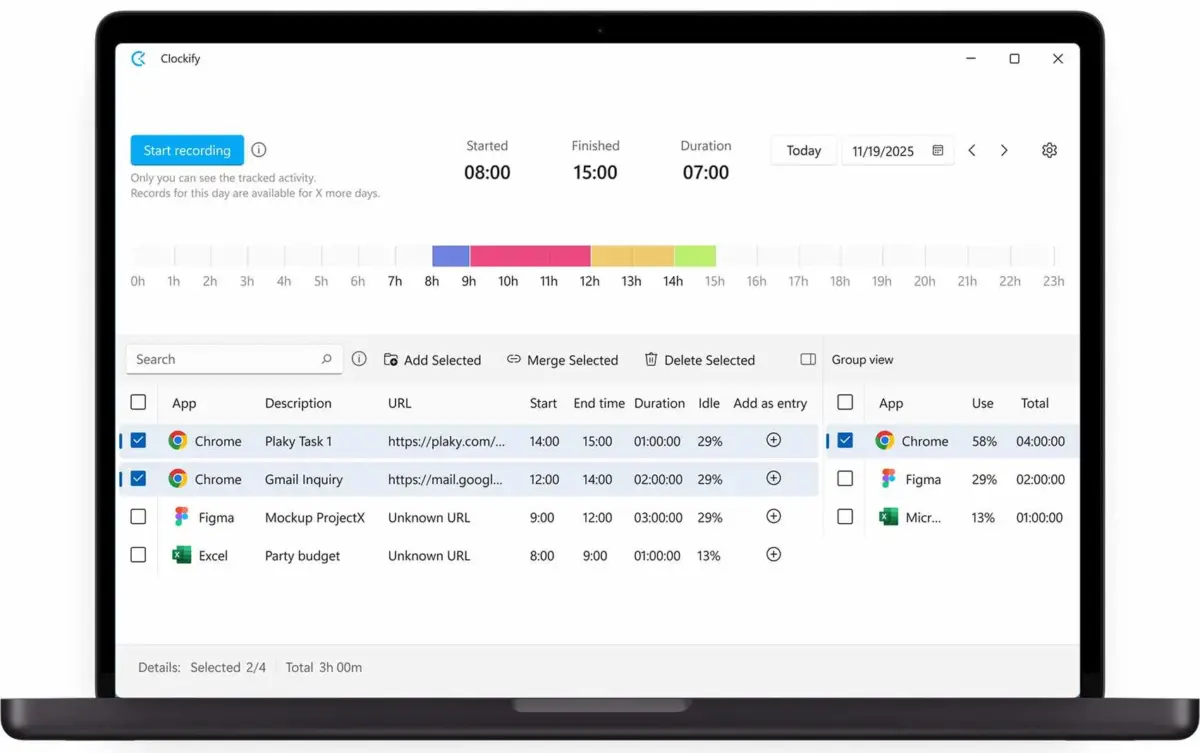Click Chrome icon in Group view list
Image resolution: width=1200 pixels, height=753 pixels.
[x=884, y=441]
